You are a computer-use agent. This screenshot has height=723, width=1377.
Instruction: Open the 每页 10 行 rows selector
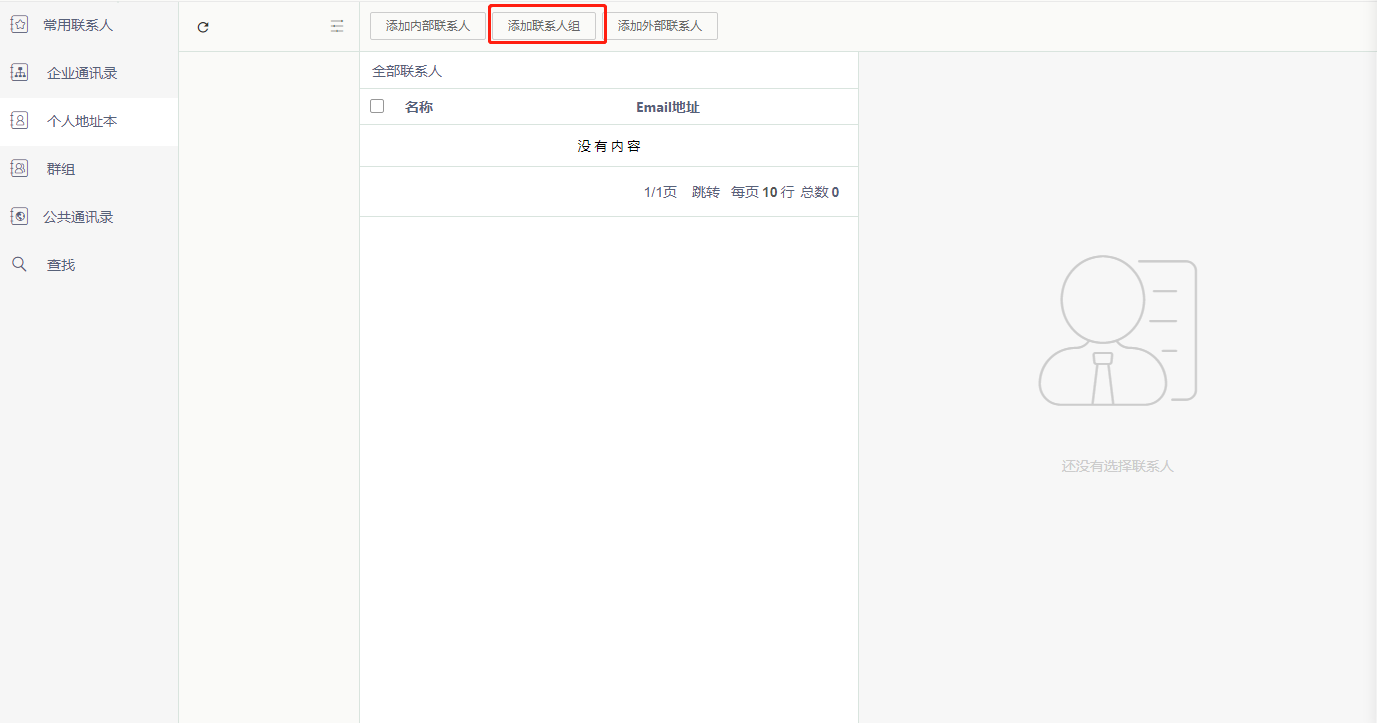pyautogui.click(x=762, y=192)
